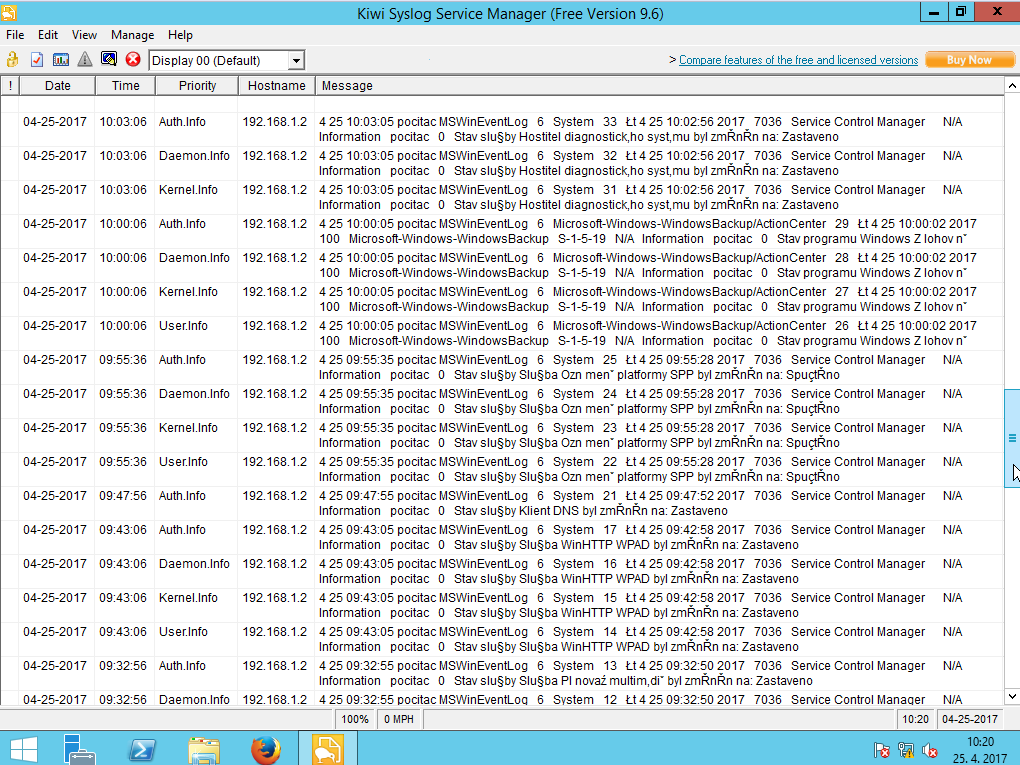The image size is (1020, 765).
Task: Open the Manage menu
Action: click(x=132, y=34)
